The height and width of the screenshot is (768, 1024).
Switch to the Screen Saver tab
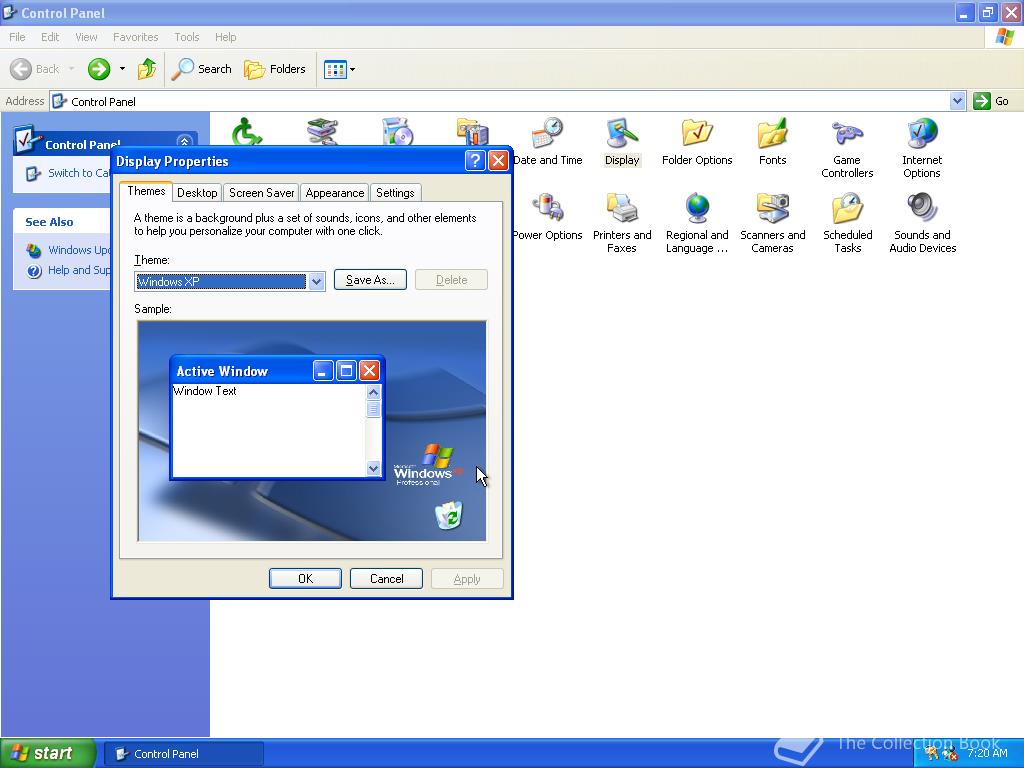coord(261,193)
